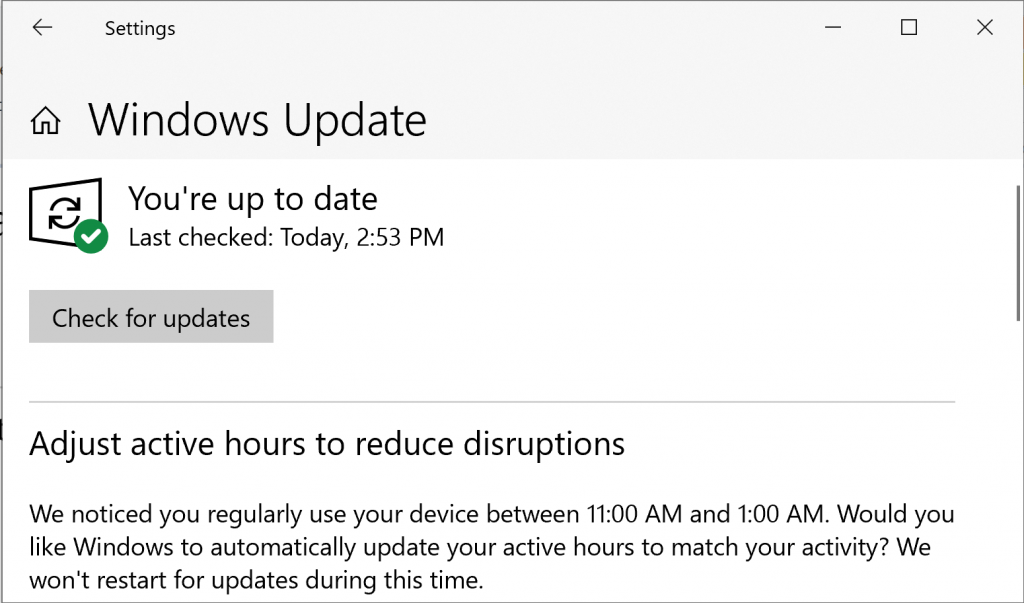Image resolution: width=1024 pixels, height=603 pixels.
Task: Close the Settings window
Action: pyautogui.click(x=984, y=27)
